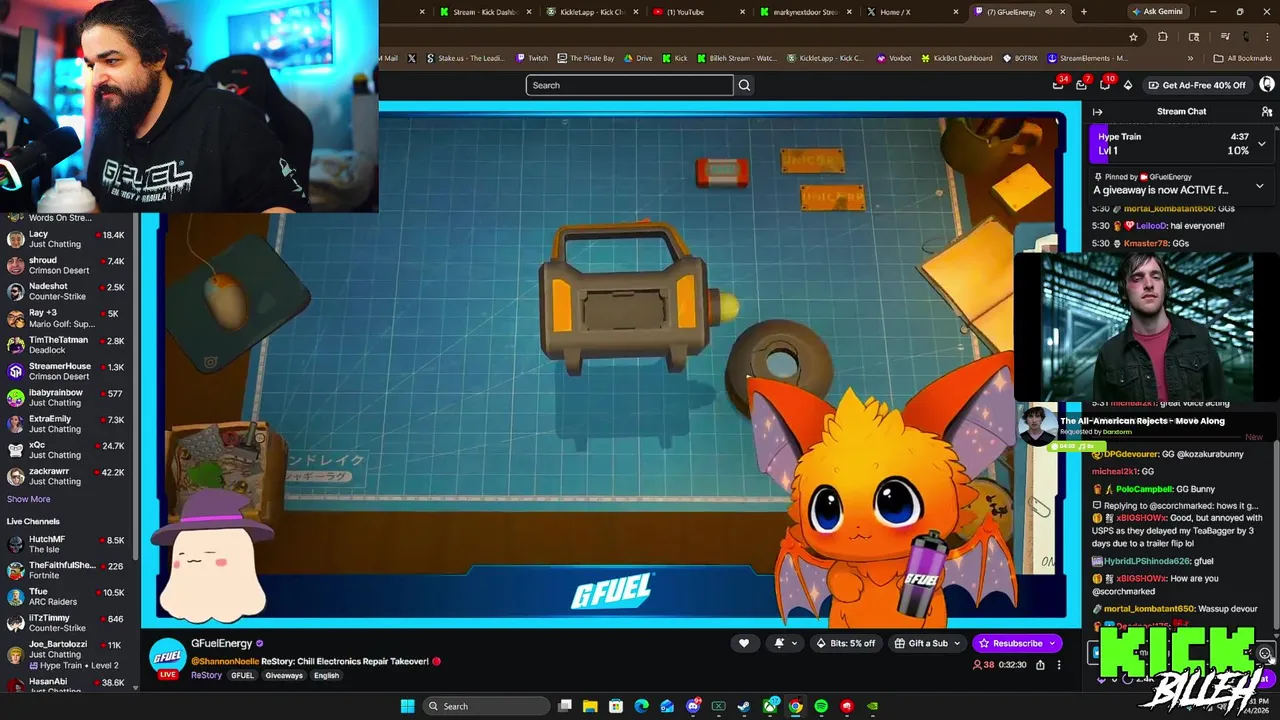Screen dimensions: 1280x720
Task: Open xQc channel in sidebar
Action: [x=66, y=450]
